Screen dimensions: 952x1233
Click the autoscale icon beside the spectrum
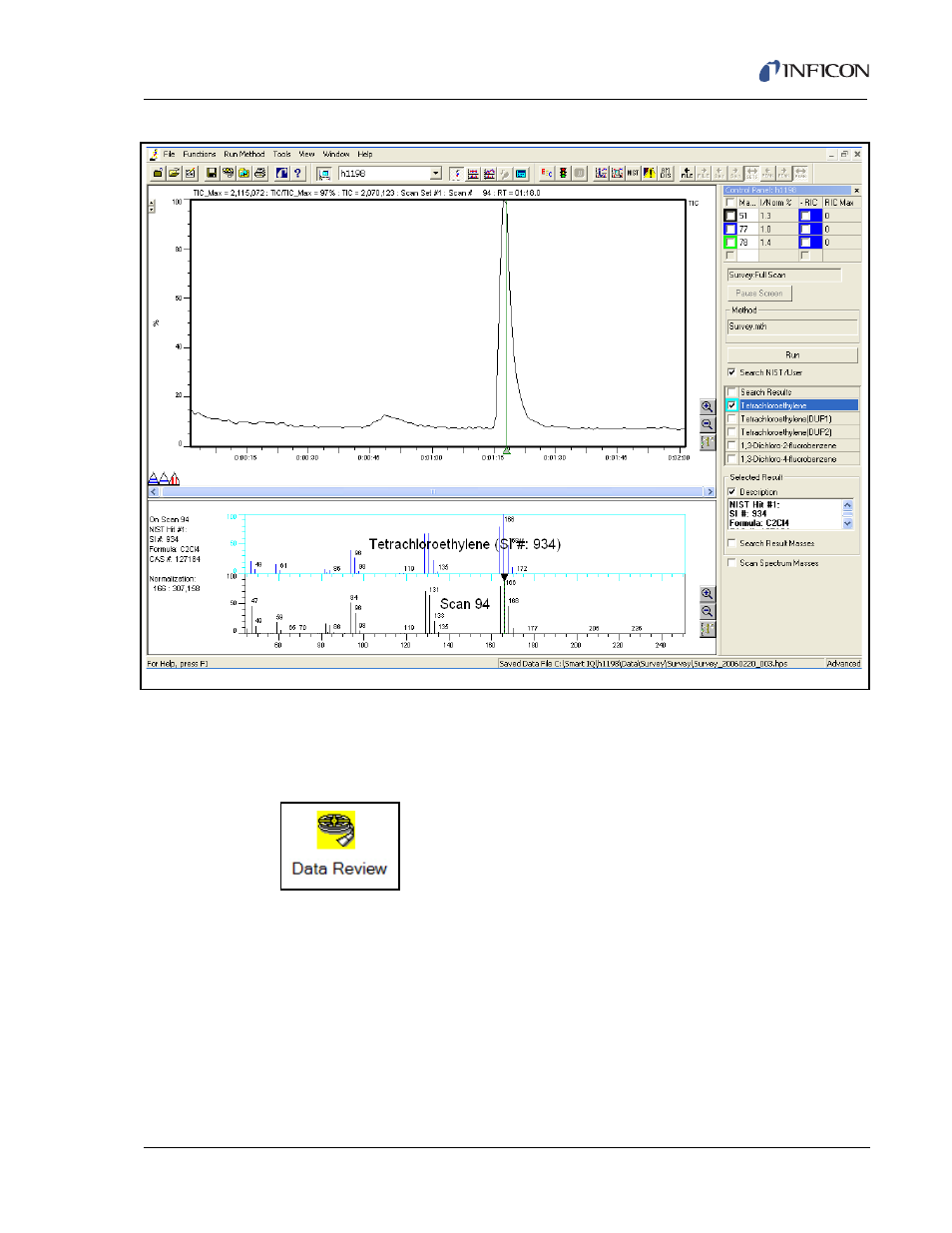click(708, 629)
